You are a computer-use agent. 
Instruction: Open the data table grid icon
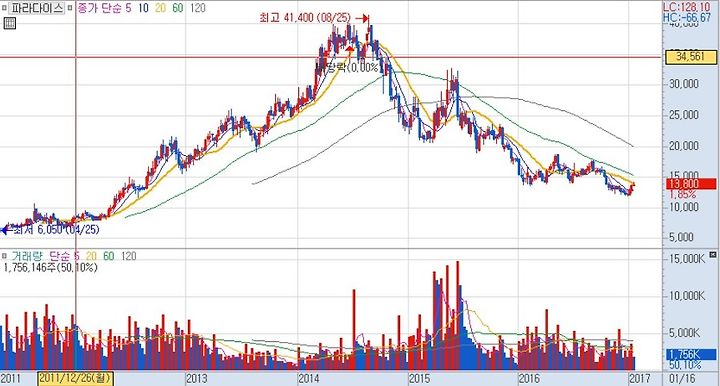click(10, 22)
